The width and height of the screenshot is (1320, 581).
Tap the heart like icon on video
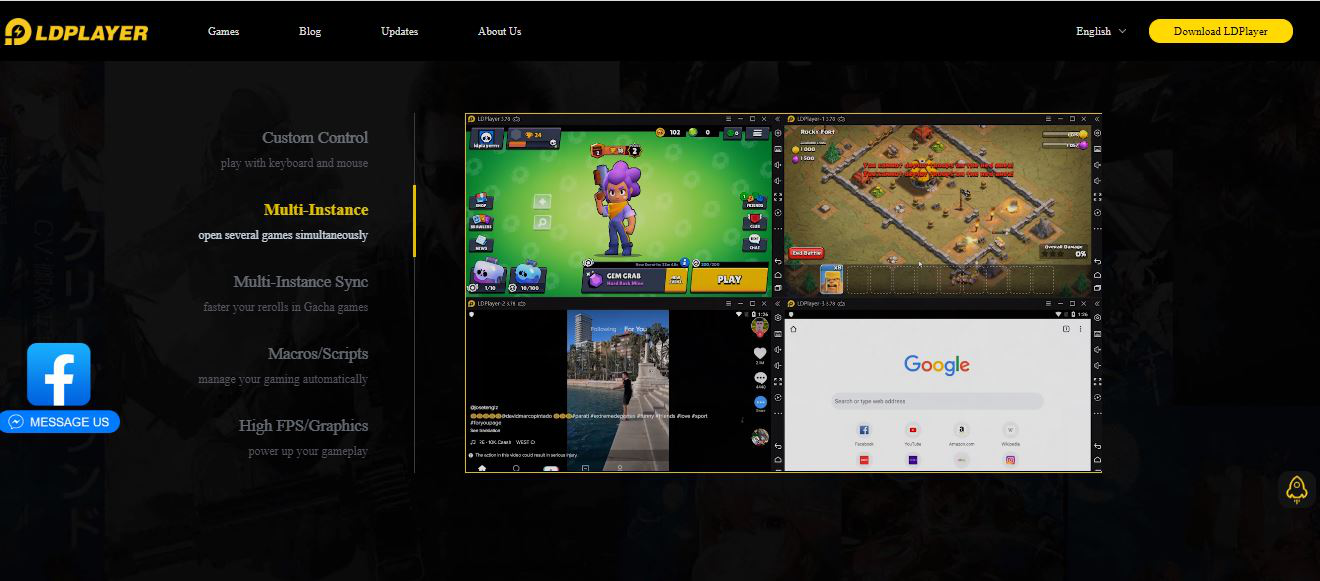(760, 353)
